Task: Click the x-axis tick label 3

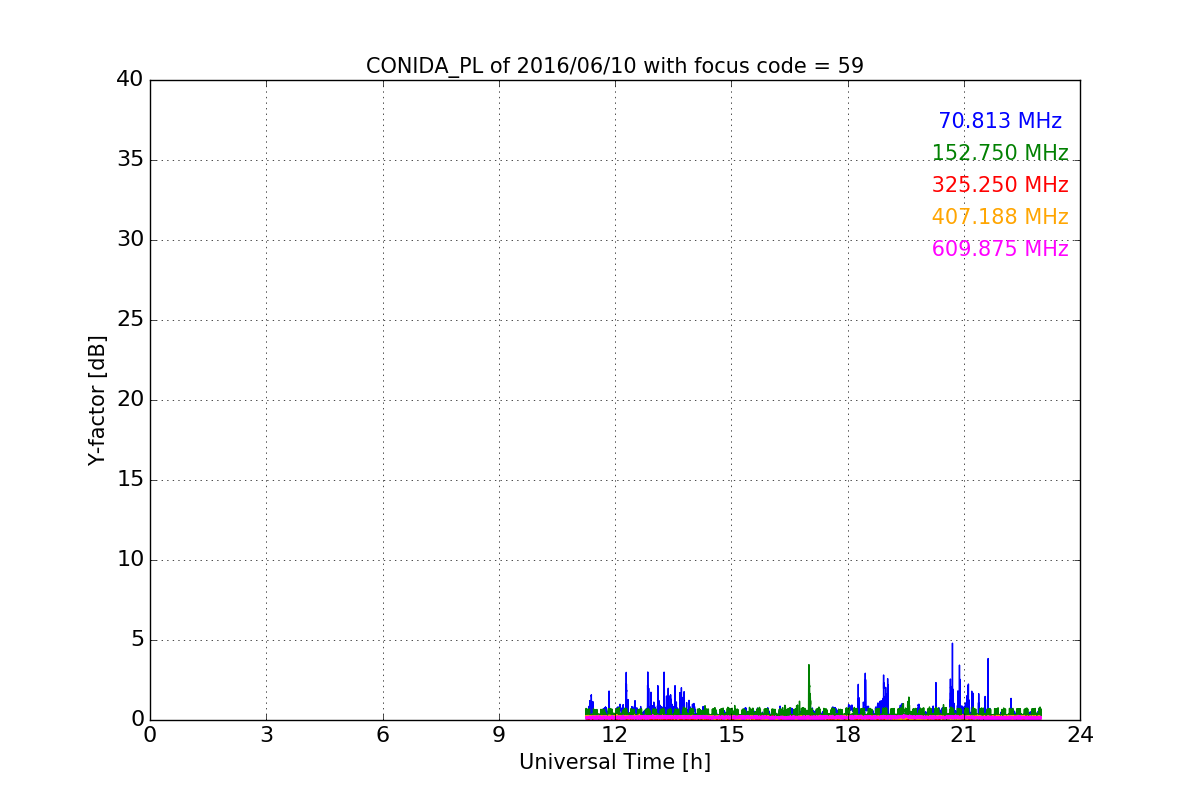Action: 266,735
